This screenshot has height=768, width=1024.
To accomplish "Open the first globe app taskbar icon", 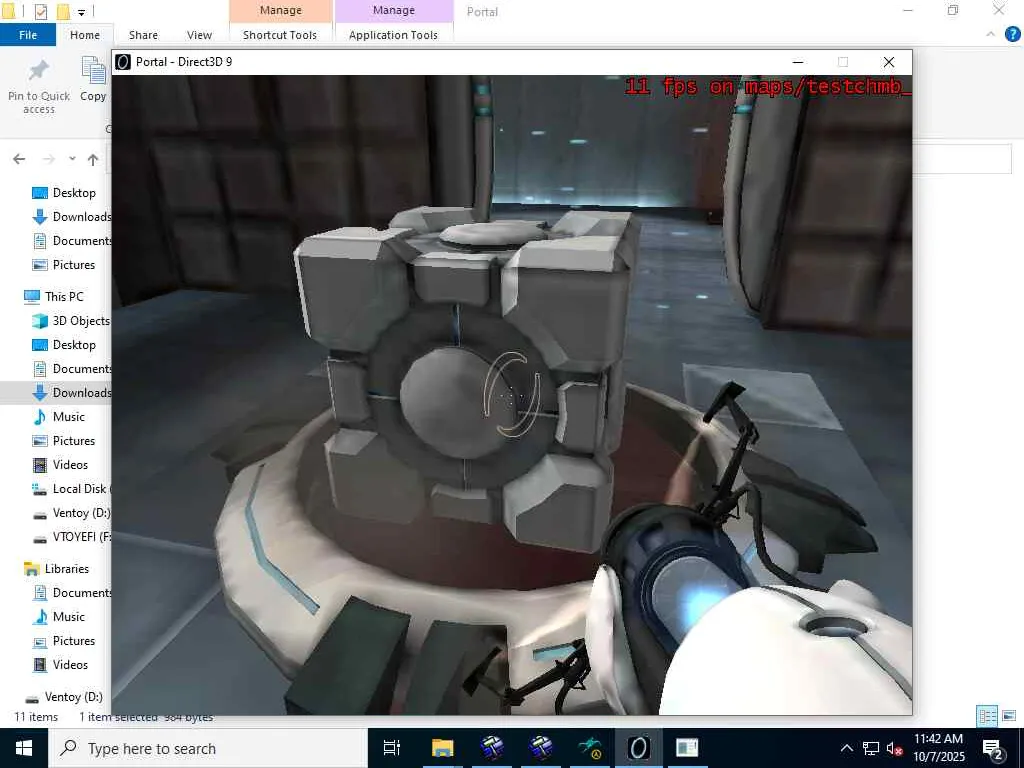I will (x=492, y=748).
